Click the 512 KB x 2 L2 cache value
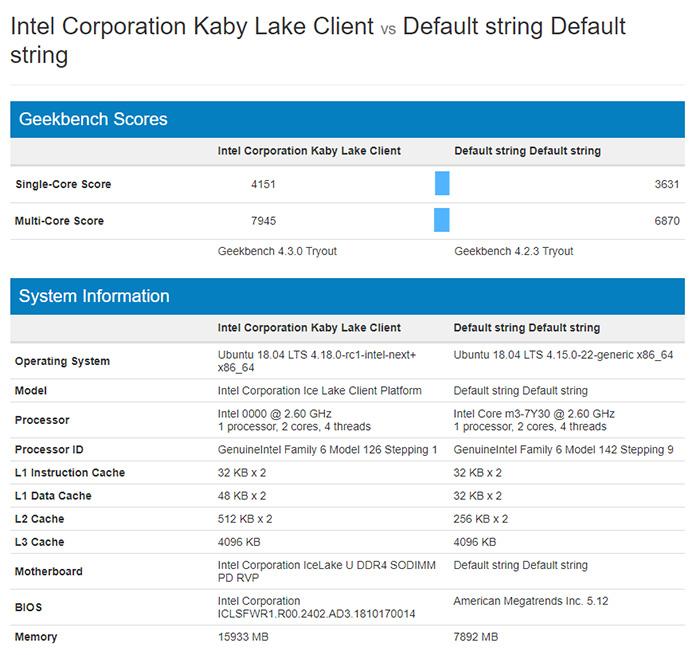 [x=245, y=519]
